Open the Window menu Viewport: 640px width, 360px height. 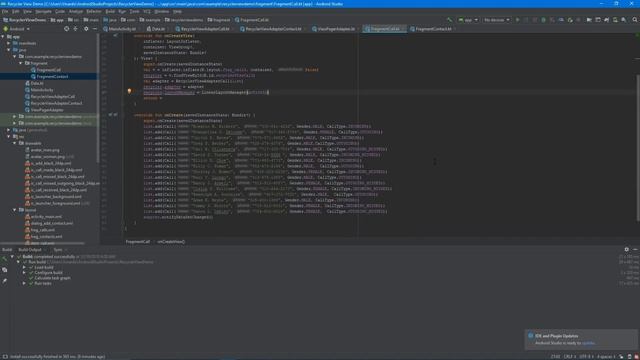tap(162, 11)
